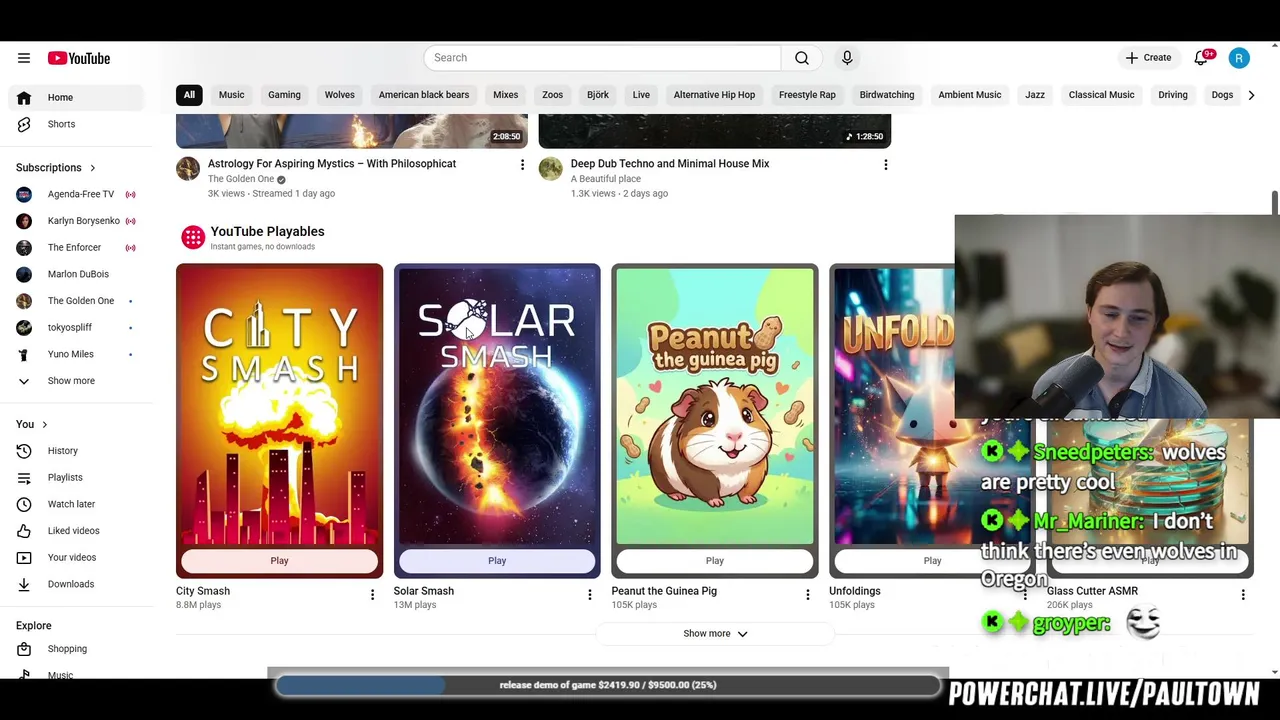Open the Karlyn Borysenko subscription
This screenshot has height=720, width=1280.
tap(76, 221)
